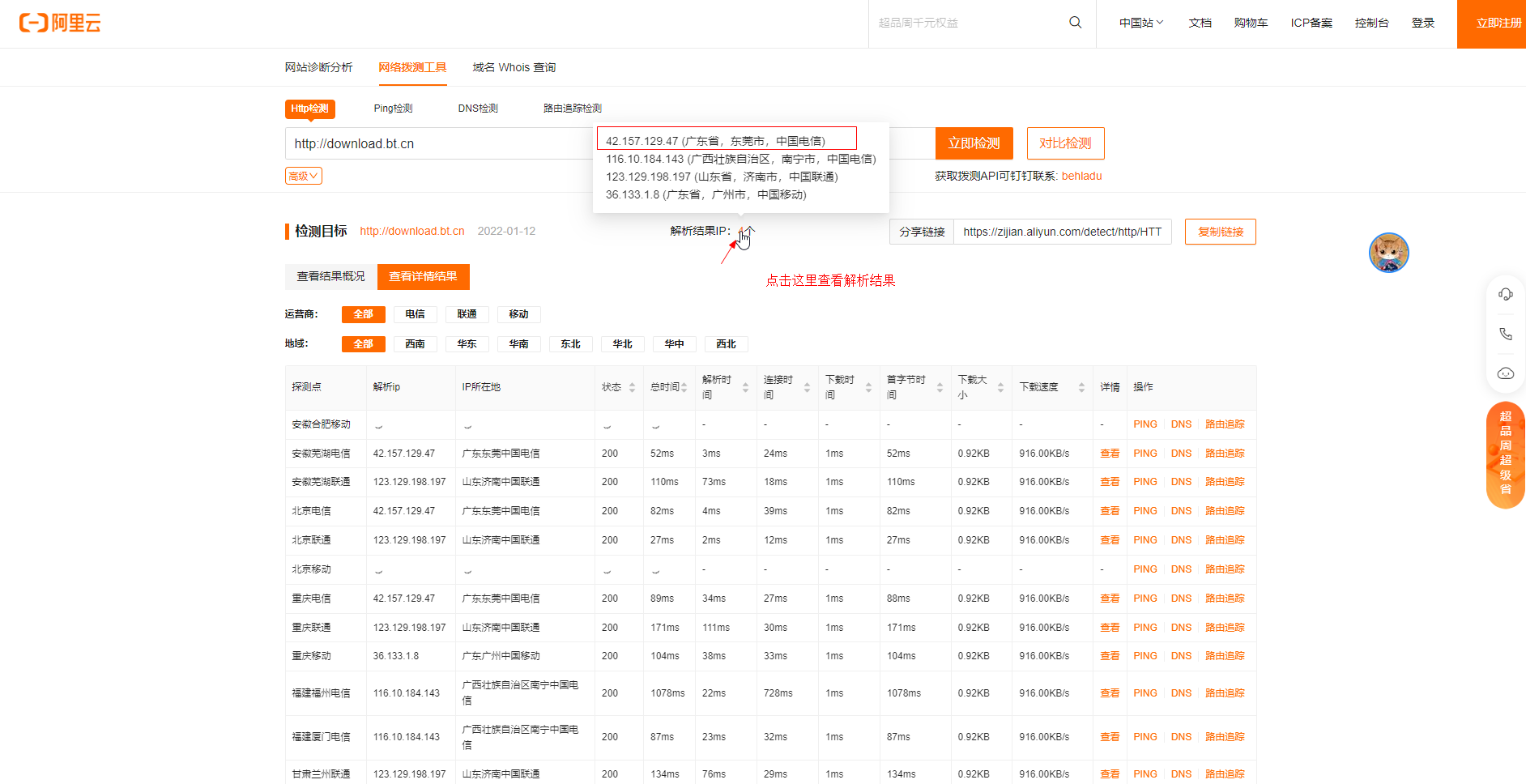
Task: Open the 控制台 link
Action: click(x=1371, y=23)
